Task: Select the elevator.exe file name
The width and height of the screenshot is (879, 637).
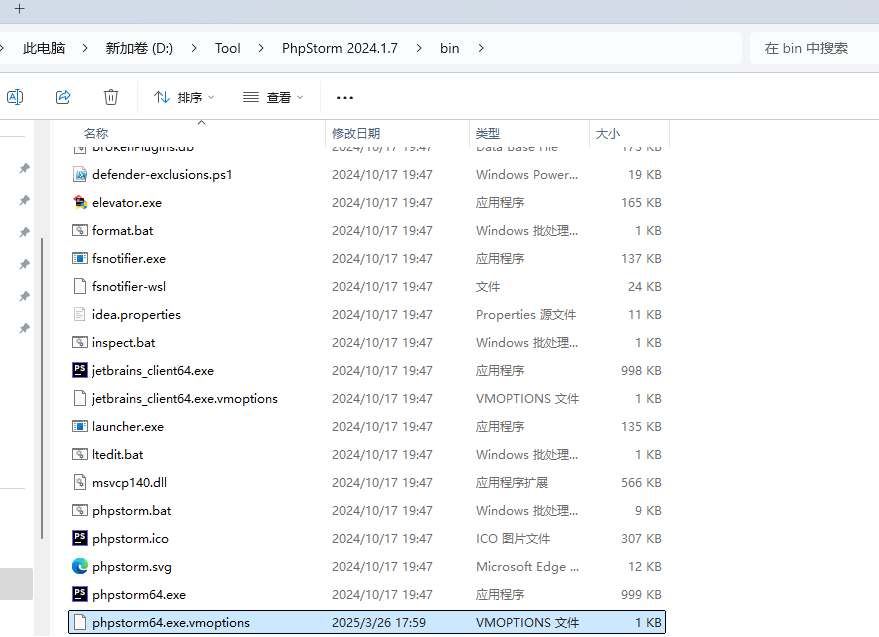Action: tap(127, 202)
